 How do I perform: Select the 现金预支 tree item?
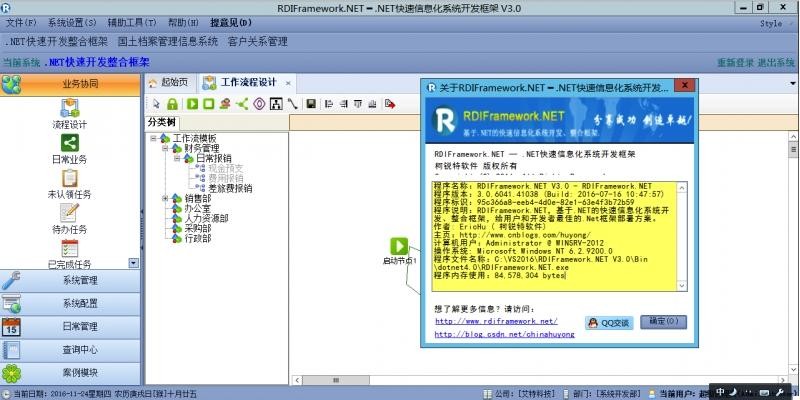coord(226,168)
